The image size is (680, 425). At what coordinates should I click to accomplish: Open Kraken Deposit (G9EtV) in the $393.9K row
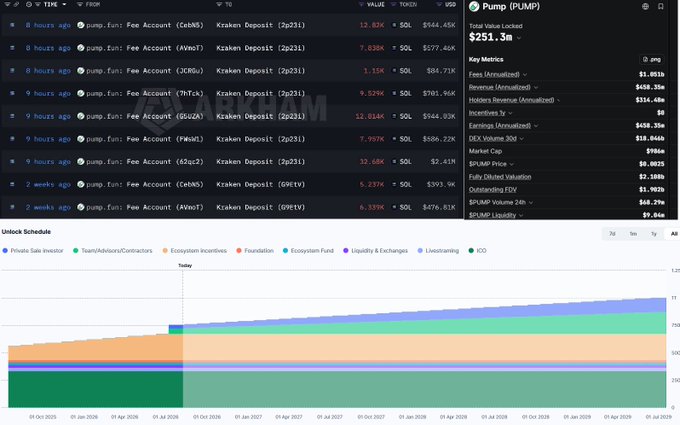[x=261, y=184]
